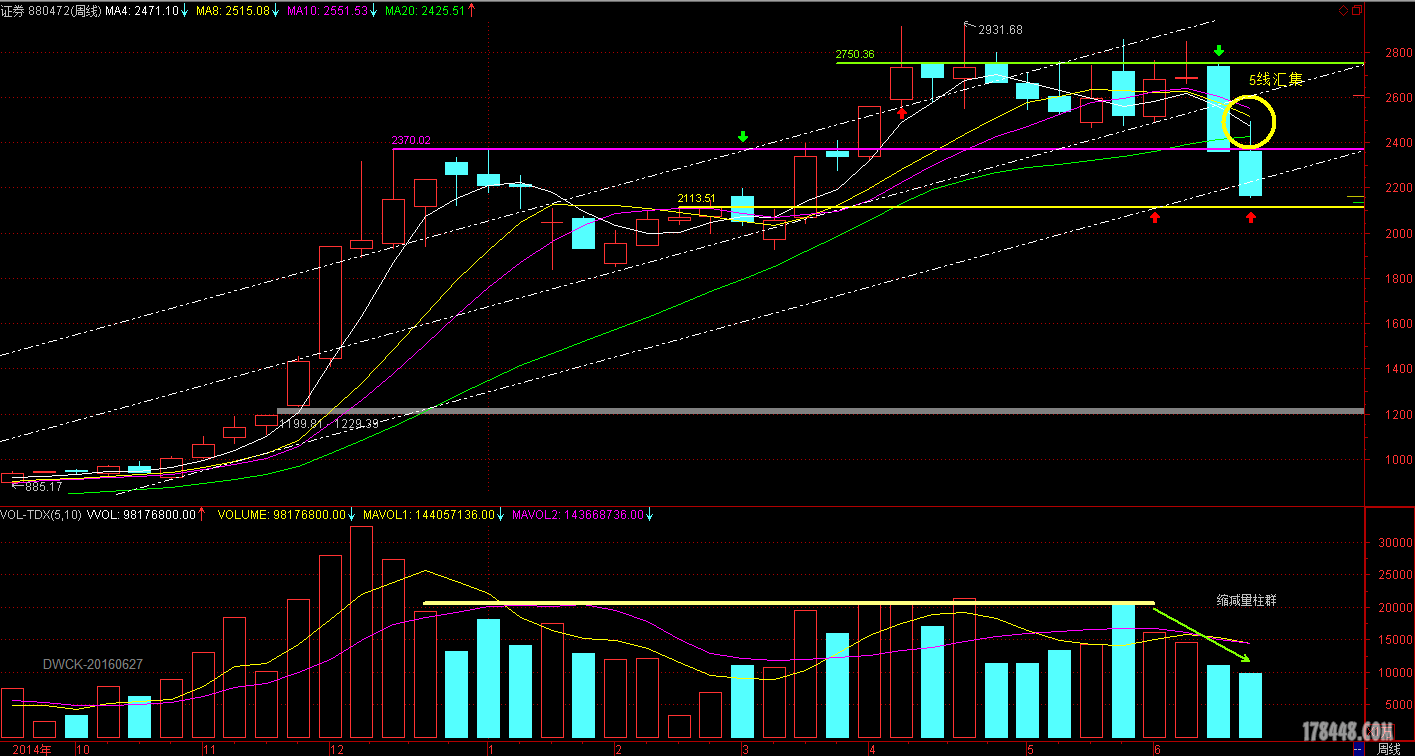Click the 5线汇集 annotation text
The image size is (1415, 756).
coord(1276,80)
